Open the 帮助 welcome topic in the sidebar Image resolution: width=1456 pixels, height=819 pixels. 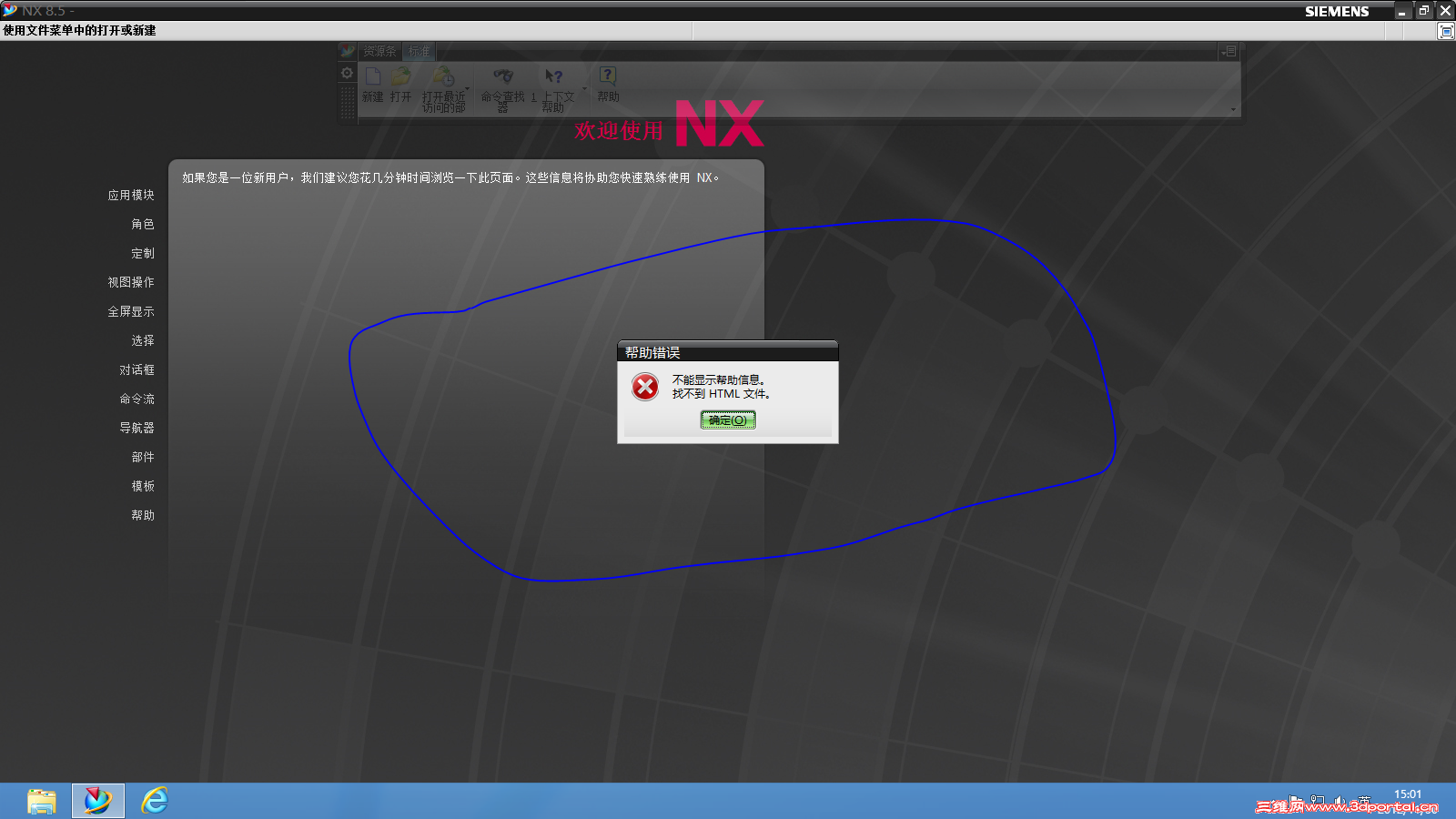click(x=143, y=515)
